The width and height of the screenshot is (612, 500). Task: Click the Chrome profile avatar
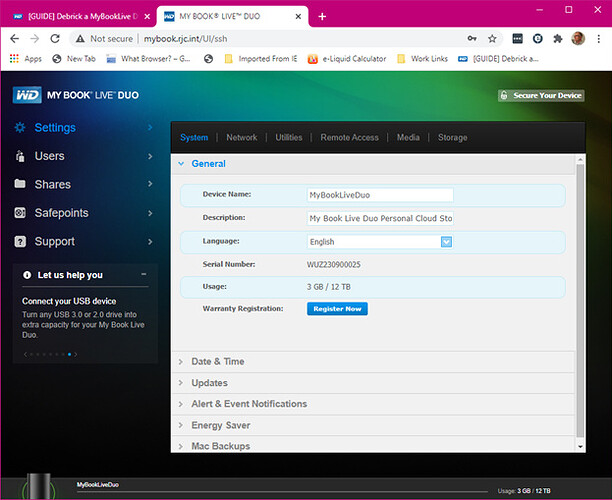[578, 38]
